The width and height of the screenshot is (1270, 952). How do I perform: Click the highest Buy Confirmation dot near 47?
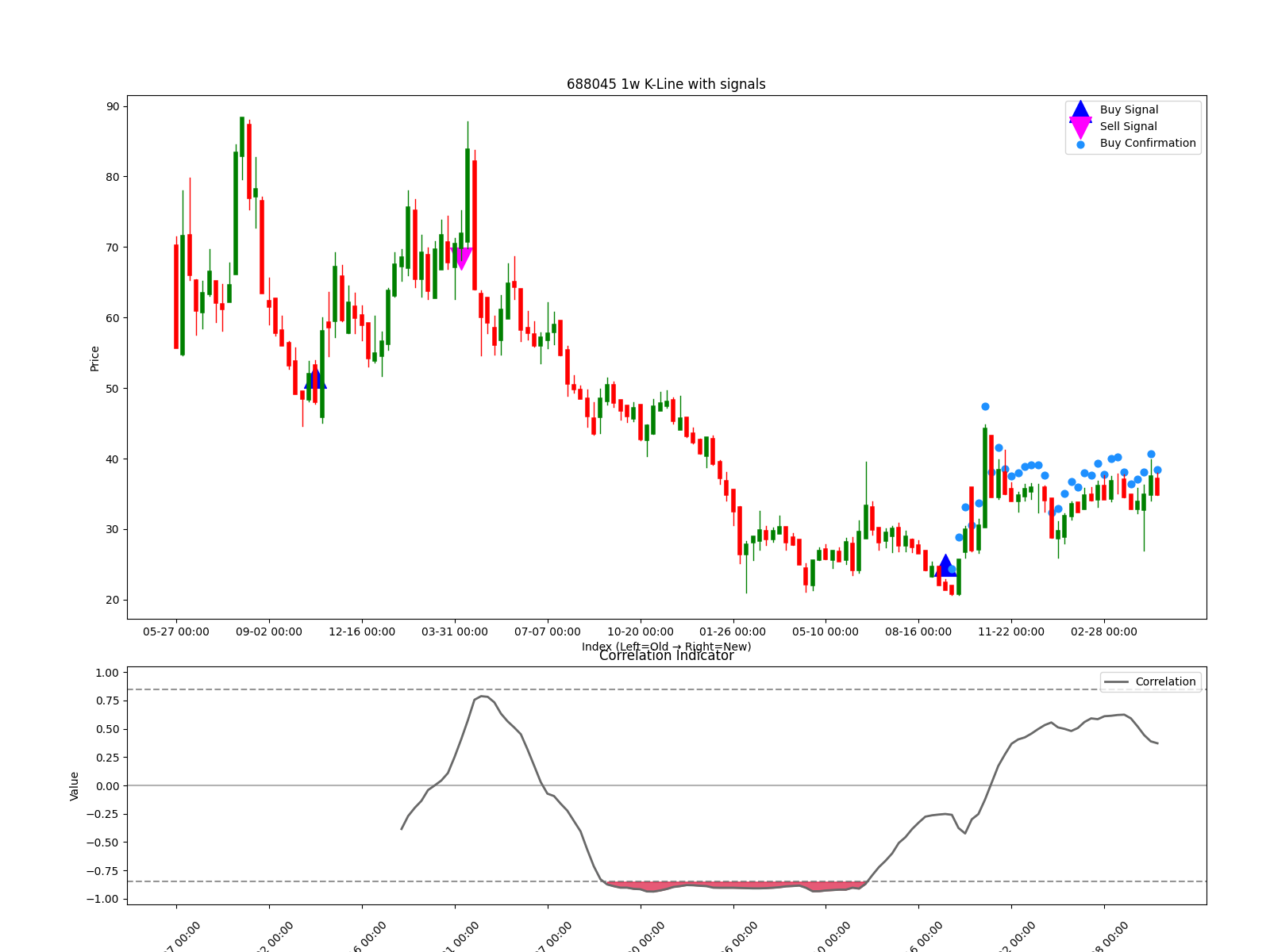click(x=985, y=406)
